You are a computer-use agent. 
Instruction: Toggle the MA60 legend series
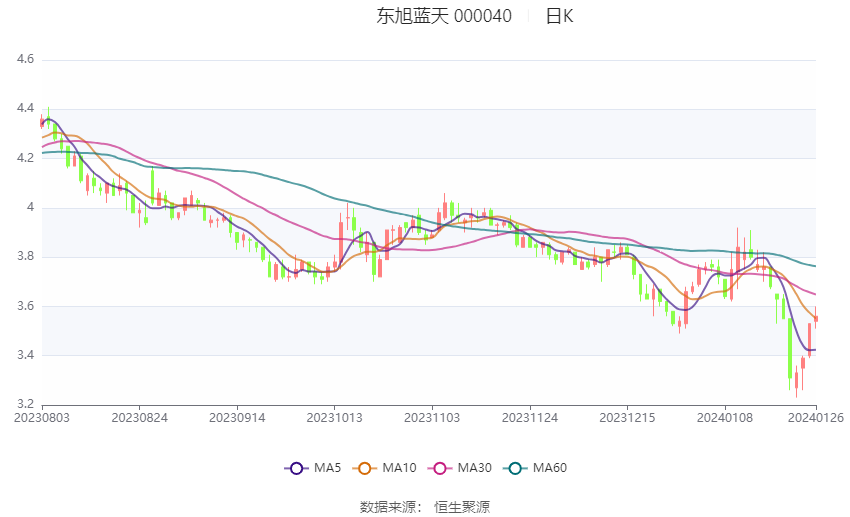pos(535,468)
